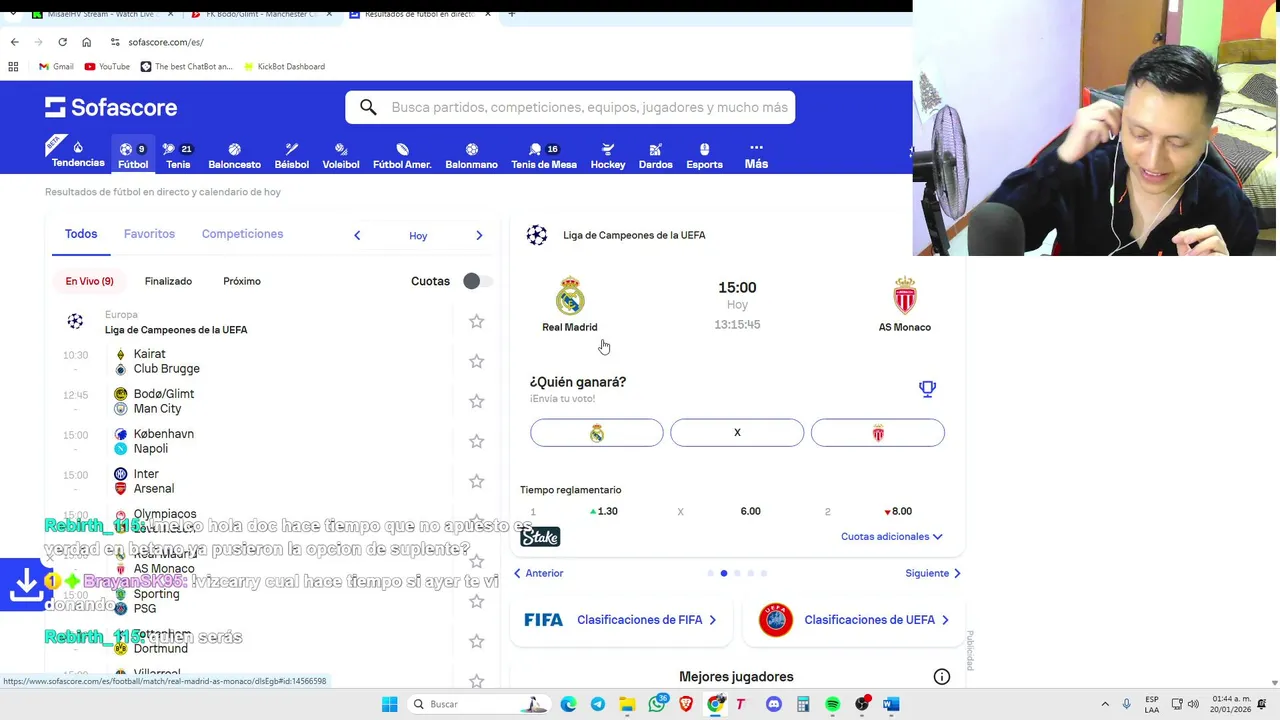The image size is (1280, 720).
Task: Go to Anterior featured match
Action: pyautogui.click(x=538, y=573)
